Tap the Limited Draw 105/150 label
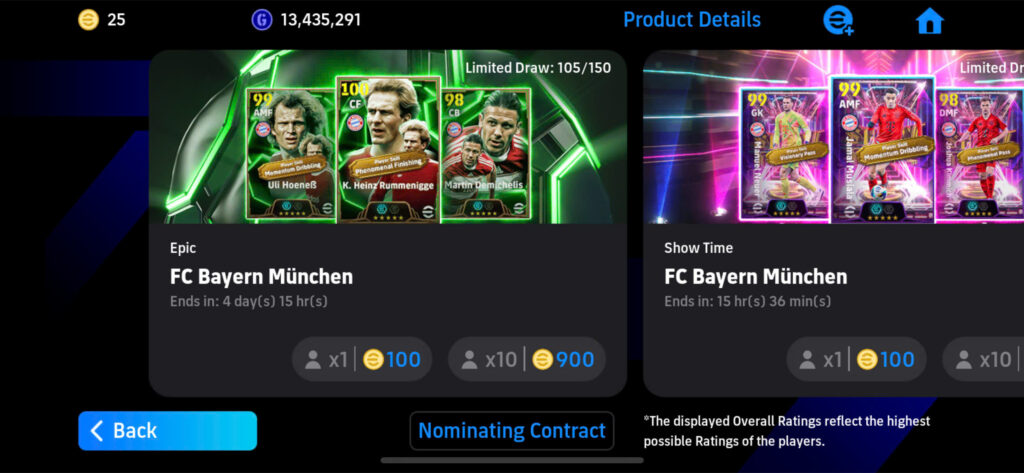This screenshot has width=1024, height=473. tap(538, 67)
